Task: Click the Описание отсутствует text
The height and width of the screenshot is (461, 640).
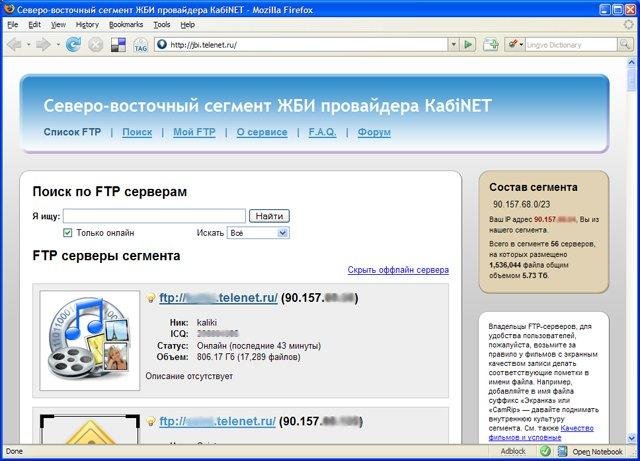Action: click(189, 376)
